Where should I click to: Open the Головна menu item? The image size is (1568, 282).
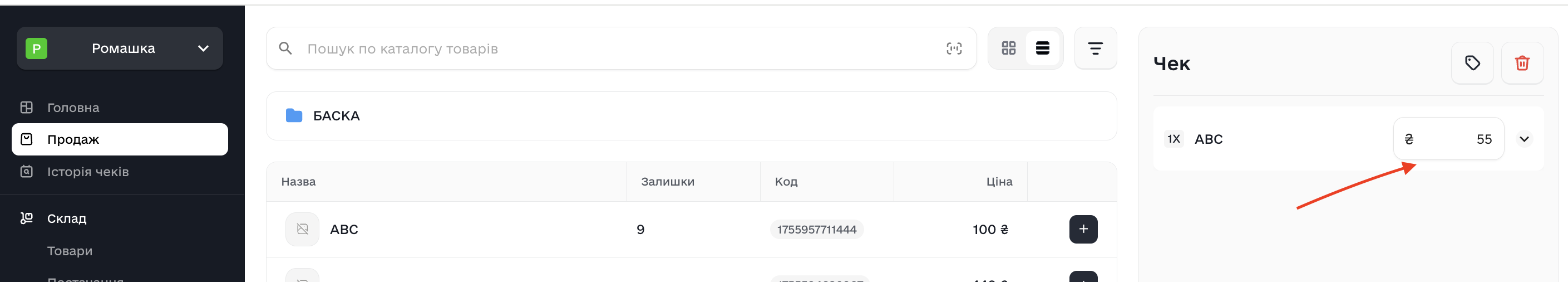73,108
